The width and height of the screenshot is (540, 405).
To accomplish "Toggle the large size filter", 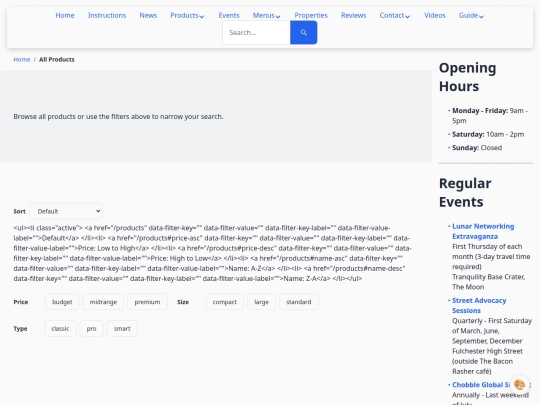I will pos(261,302).
